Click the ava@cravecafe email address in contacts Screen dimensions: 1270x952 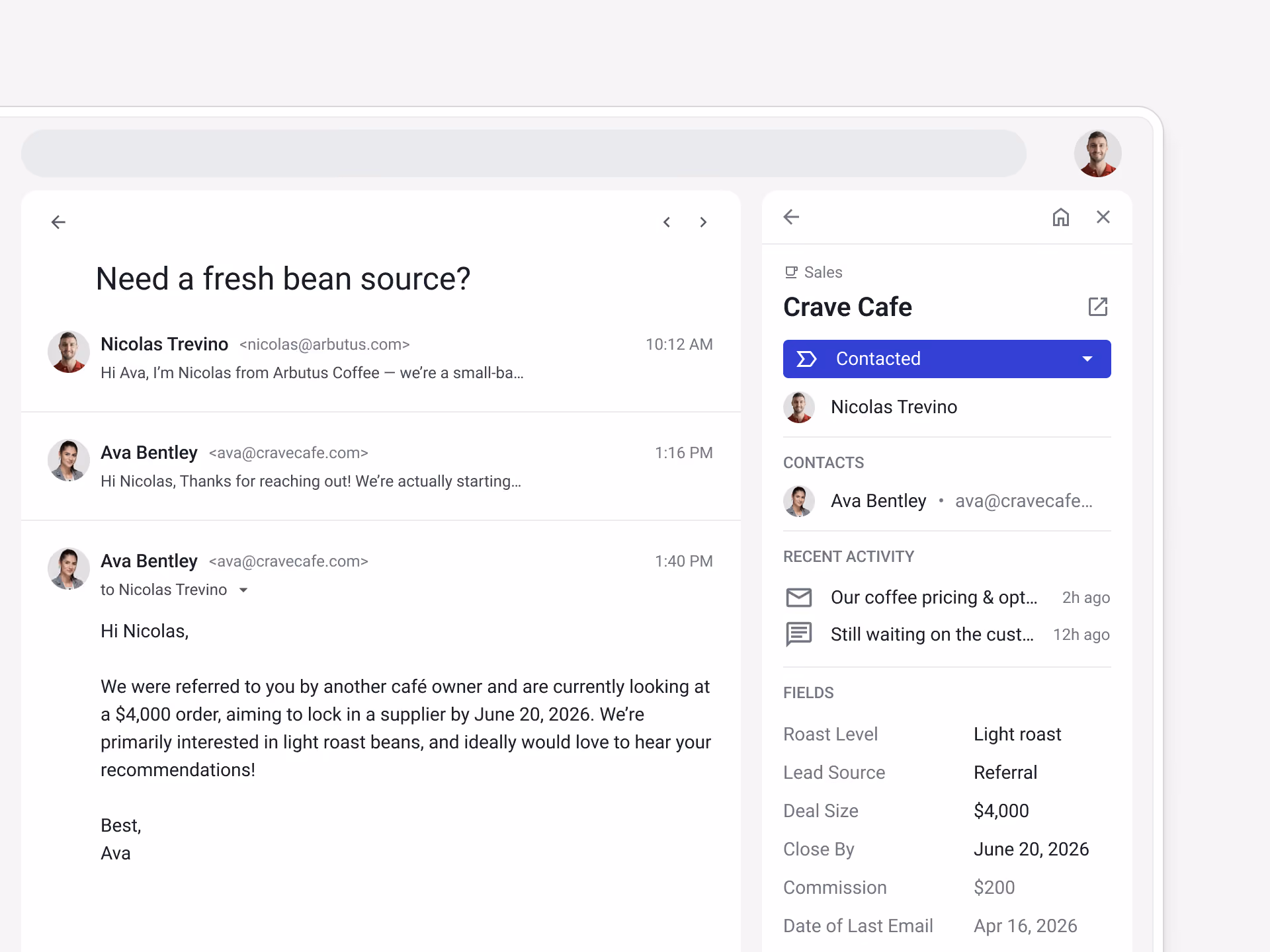tap(1024, 501)
